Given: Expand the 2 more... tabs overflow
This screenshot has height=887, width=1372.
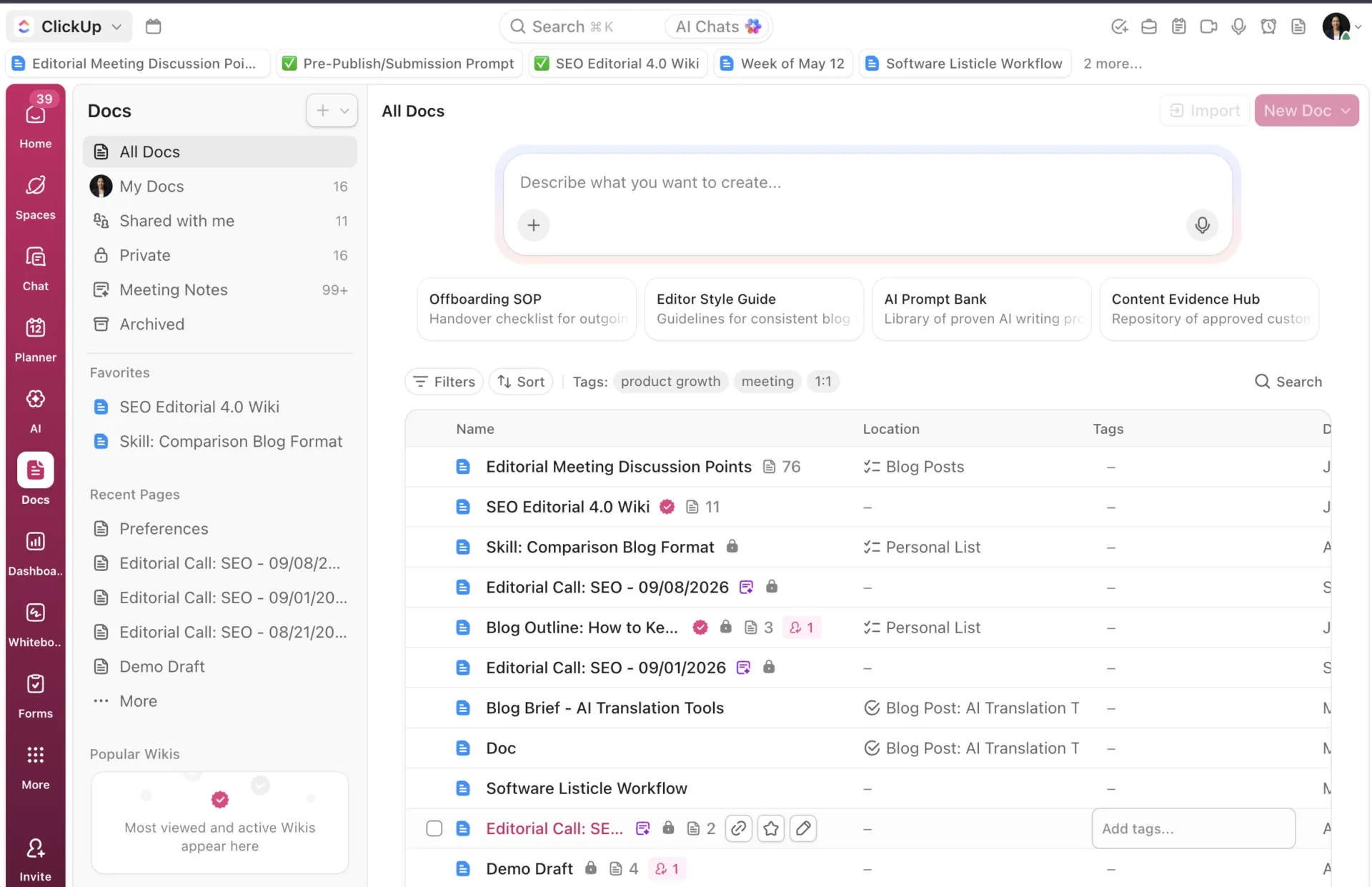Looking at the screenshot, I should 1112,64.
